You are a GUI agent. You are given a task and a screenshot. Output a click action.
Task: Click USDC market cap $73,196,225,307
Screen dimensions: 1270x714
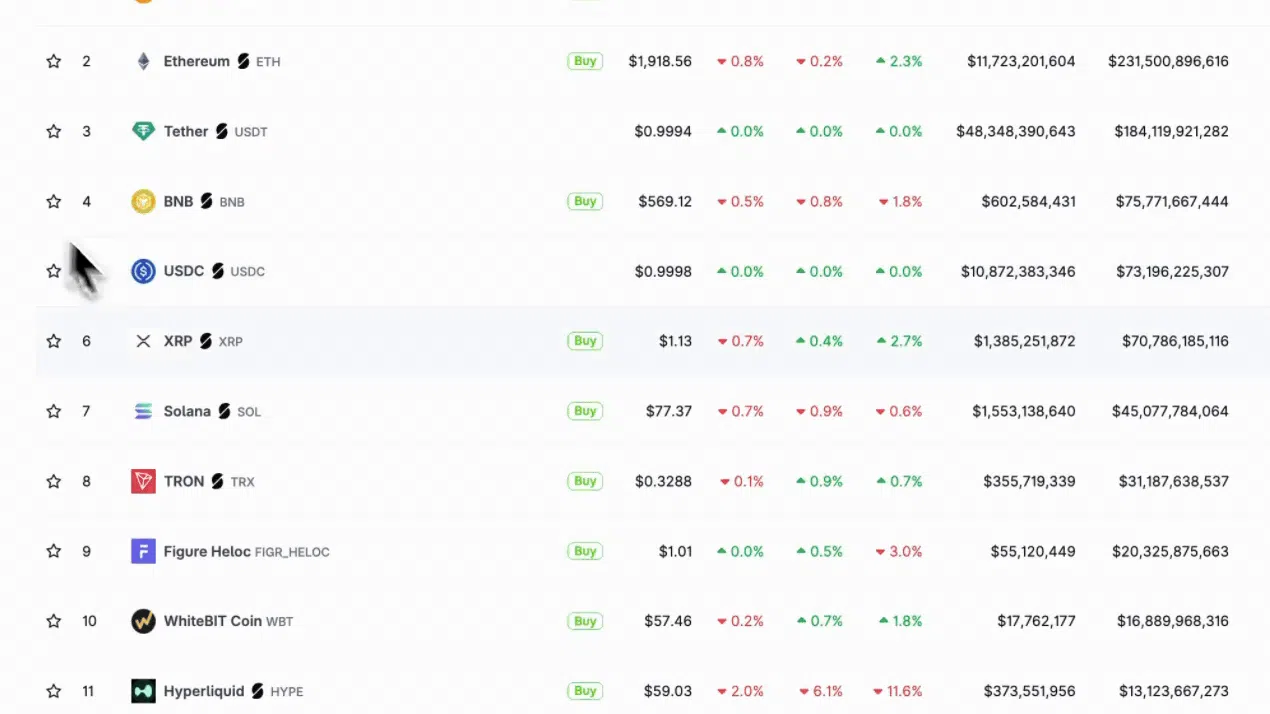(1172, 271)
